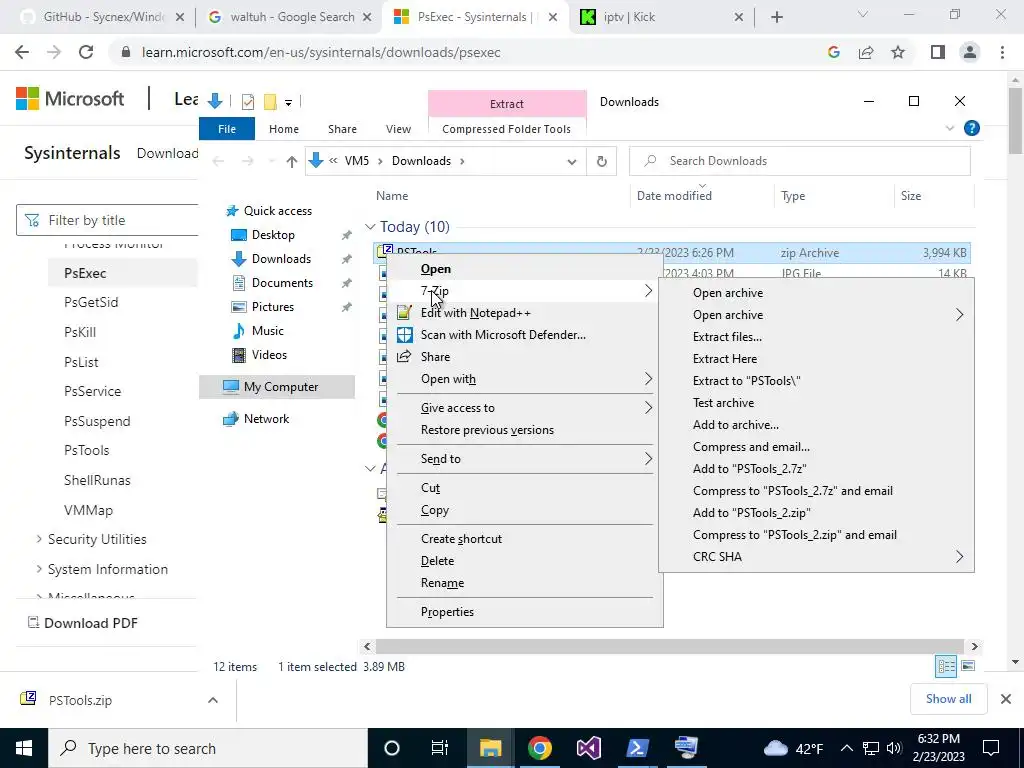
Task: Reload the PsExec page
Action: [x=86, y=52]
